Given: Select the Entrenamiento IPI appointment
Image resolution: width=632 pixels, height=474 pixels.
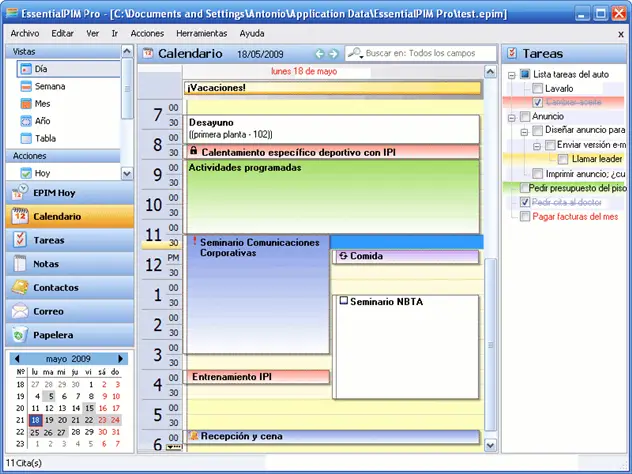Looking at the screenshot, I should pyautogui.click(x=257, y=377).
